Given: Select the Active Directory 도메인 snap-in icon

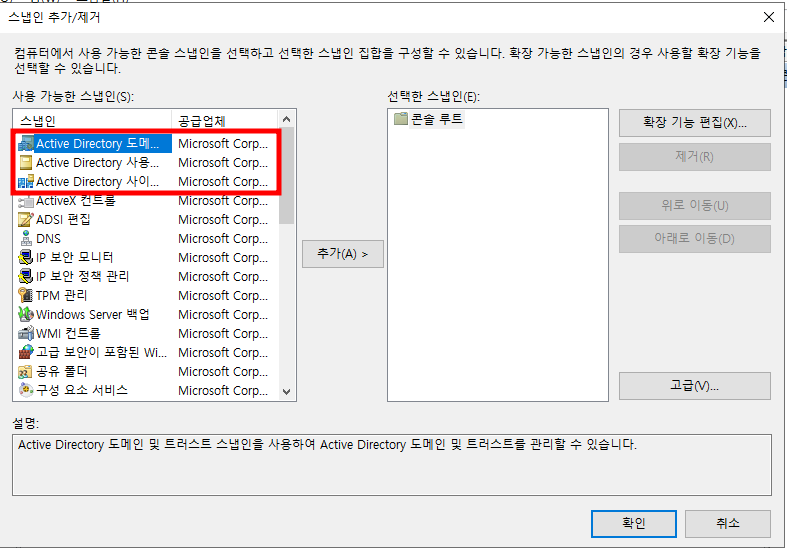Looking at the screenshot, I should coord(26,144).
